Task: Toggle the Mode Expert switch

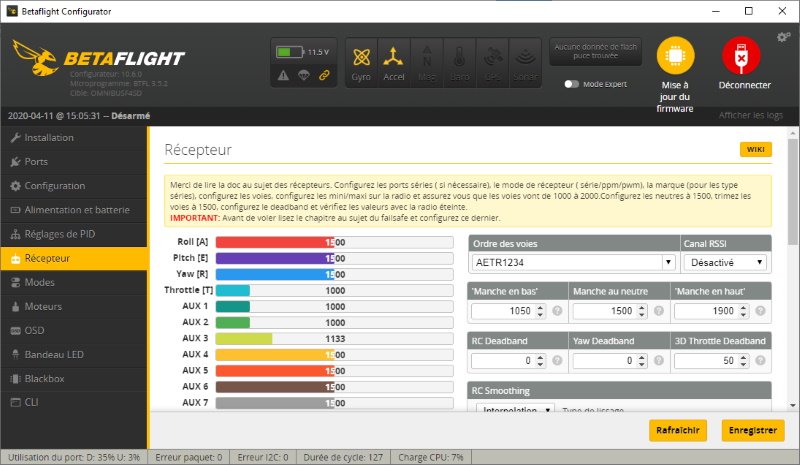Action: (x=572, y=84)
